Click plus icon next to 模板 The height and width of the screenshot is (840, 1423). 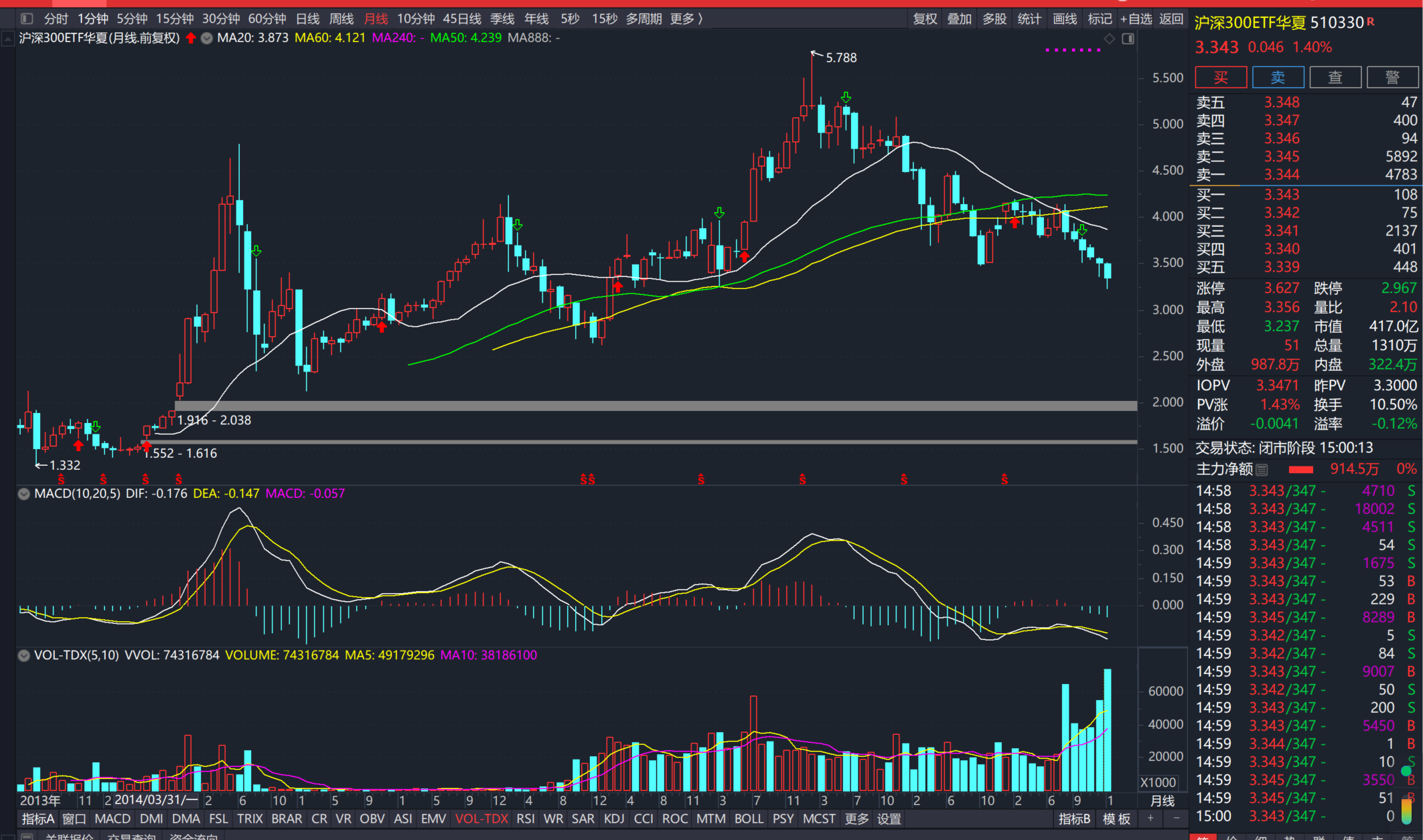click(x=1150, y=819)
